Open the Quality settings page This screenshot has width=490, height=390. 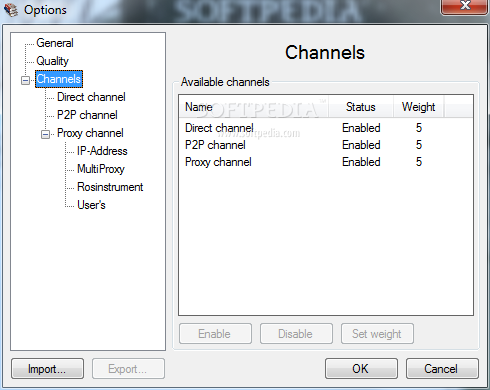52,61
